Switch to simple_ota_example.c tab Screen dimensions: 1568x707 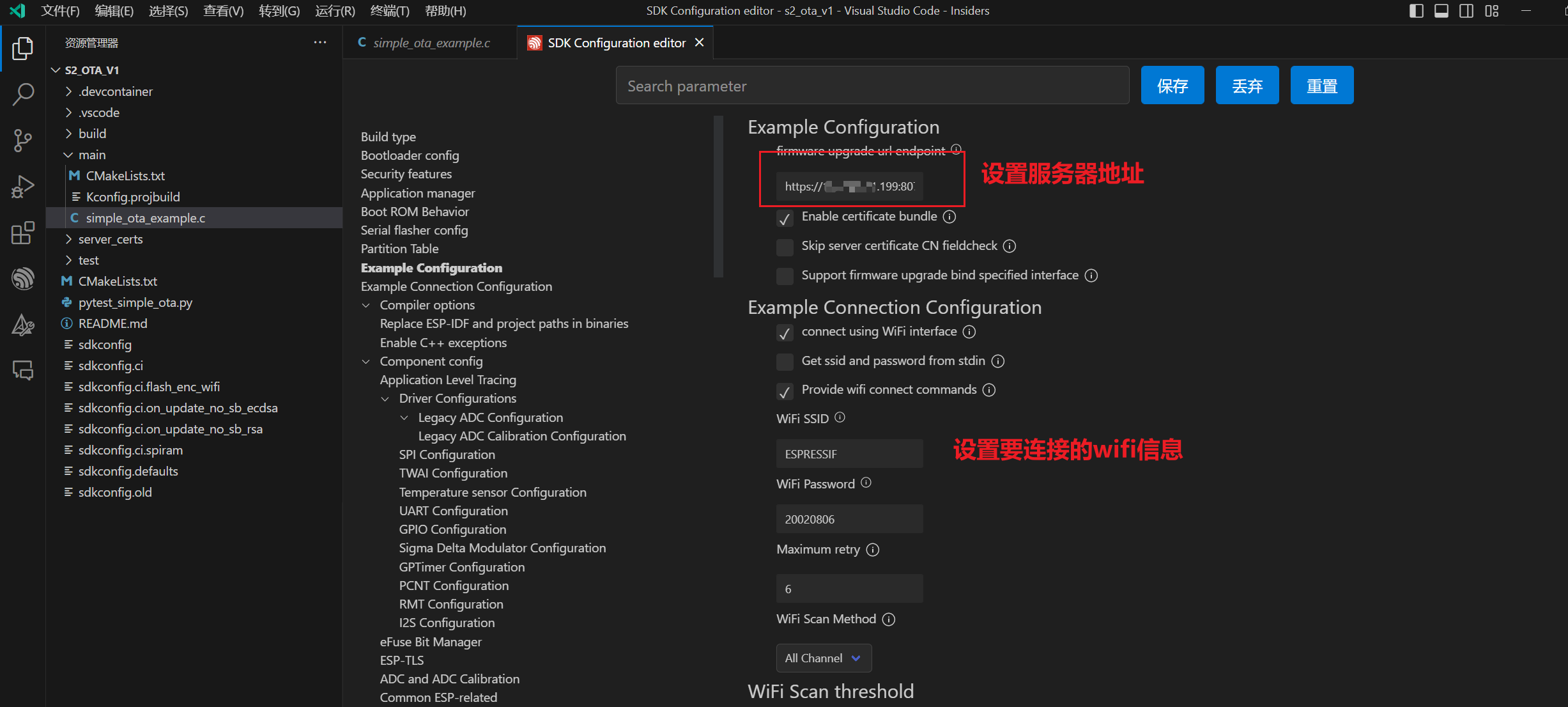pyautogui.click(x=431, y=43)
